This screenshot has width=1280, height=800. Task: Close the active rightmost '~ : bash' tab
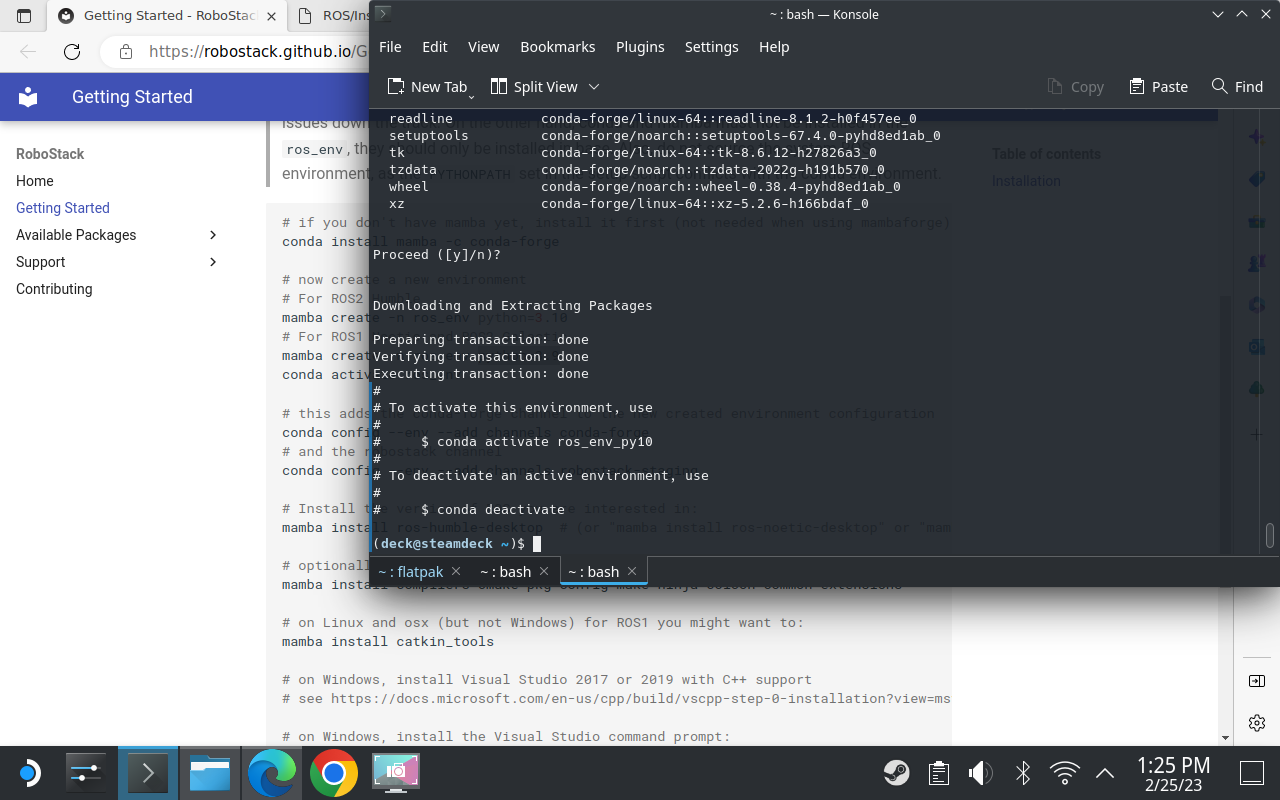632,571
